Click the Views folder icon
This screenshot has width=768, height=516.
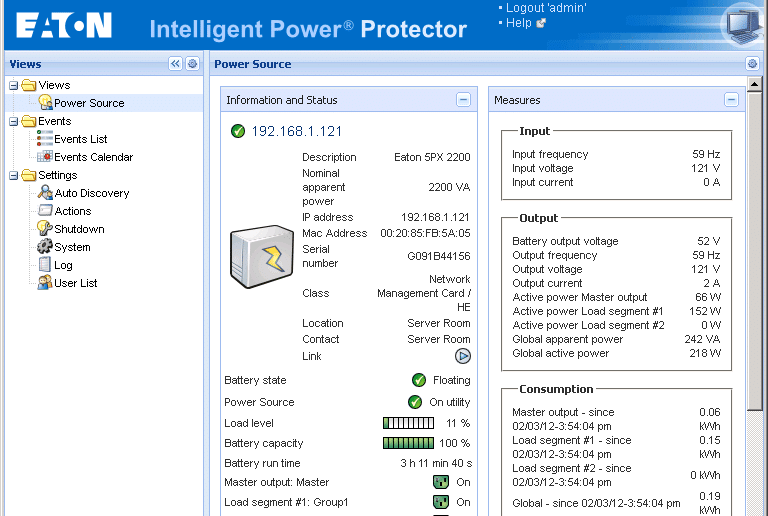point(29,85)
